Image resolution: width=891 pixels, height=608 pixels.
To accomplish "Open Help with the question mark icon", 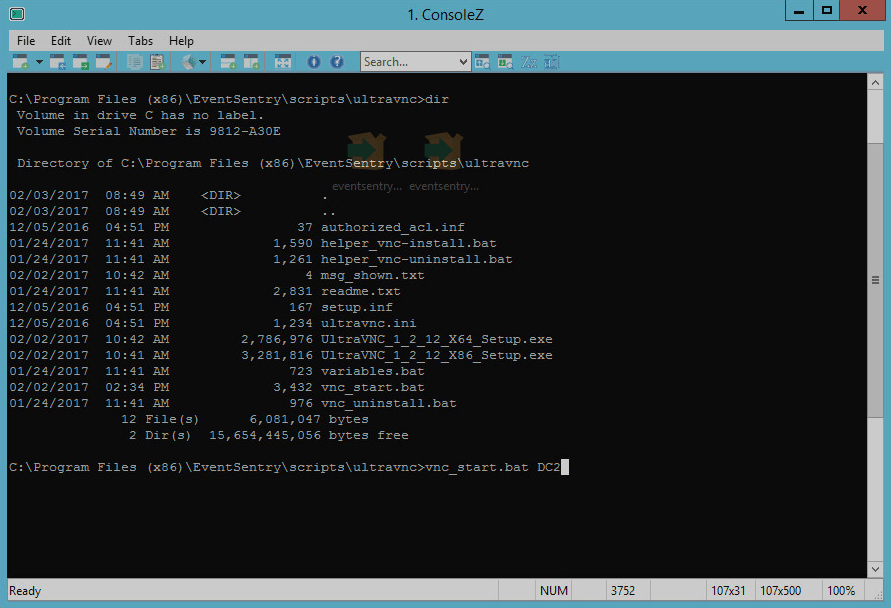I will coord(337,61).
